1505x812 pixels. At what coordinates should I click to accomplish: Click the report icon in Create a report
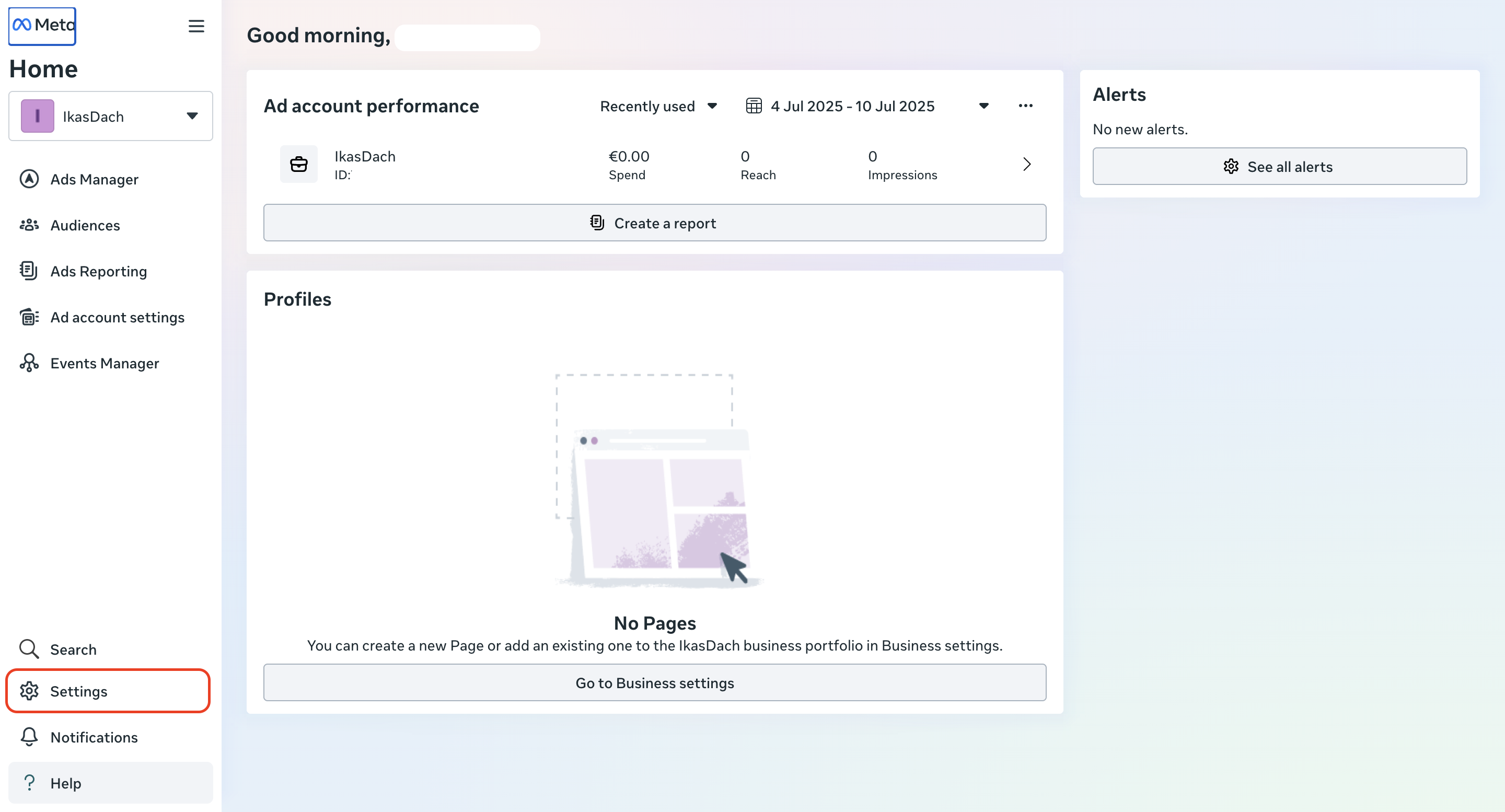(x=597, y=223)
